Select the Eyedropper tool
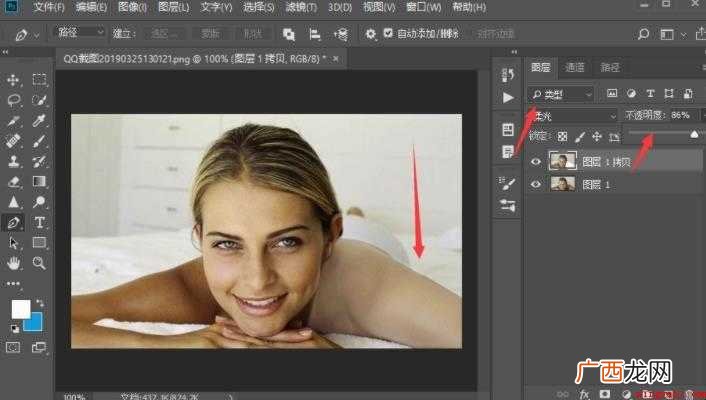The image size is (706, 400). click(39, 120)
